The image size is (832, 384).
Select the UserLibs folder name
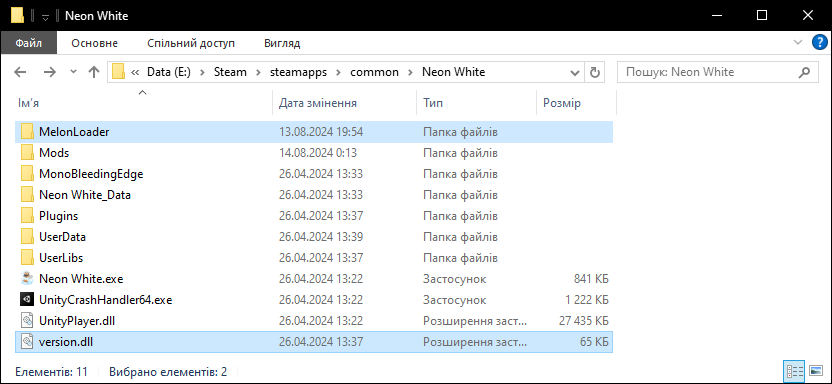61,258
